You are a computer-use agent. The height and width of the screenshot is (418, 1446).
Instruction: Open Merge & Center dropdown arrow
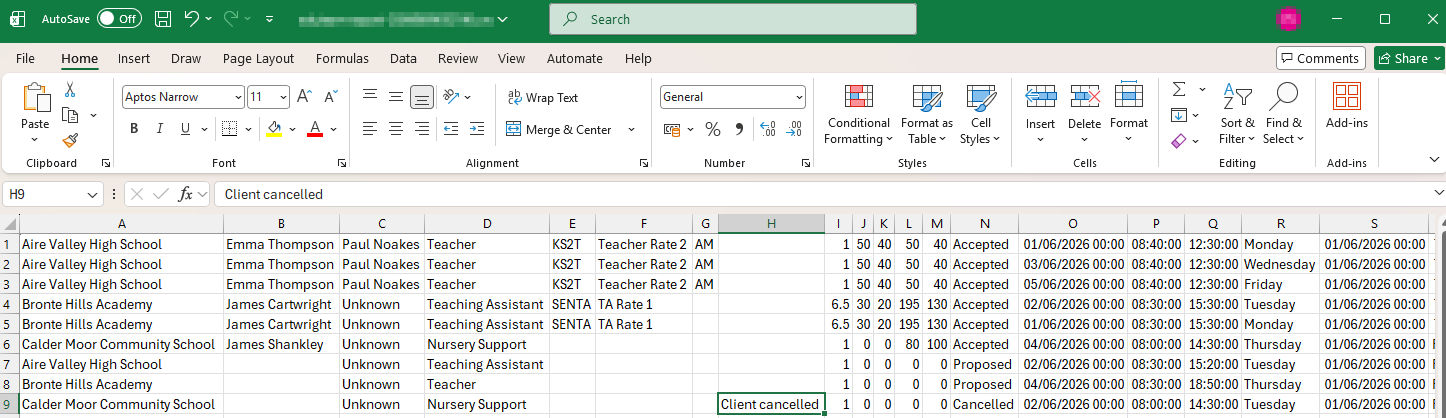click(631, 129)
